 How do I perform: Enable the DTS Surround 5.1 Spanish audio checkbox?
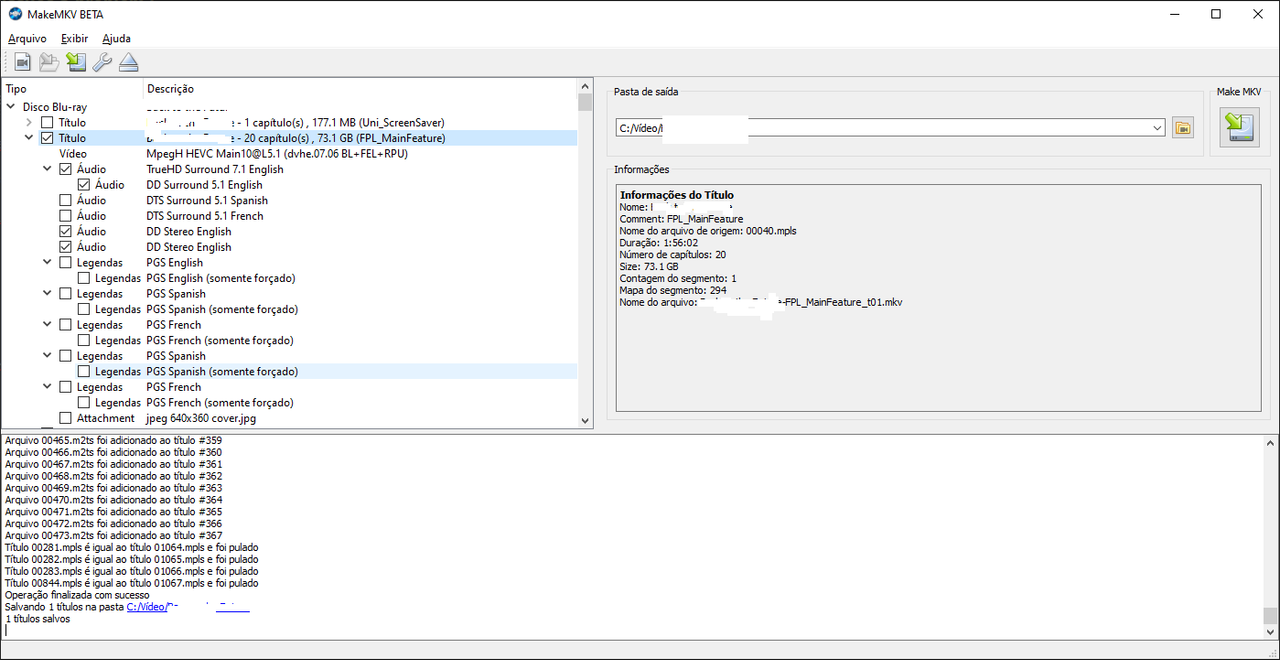(x=66, y=200)
